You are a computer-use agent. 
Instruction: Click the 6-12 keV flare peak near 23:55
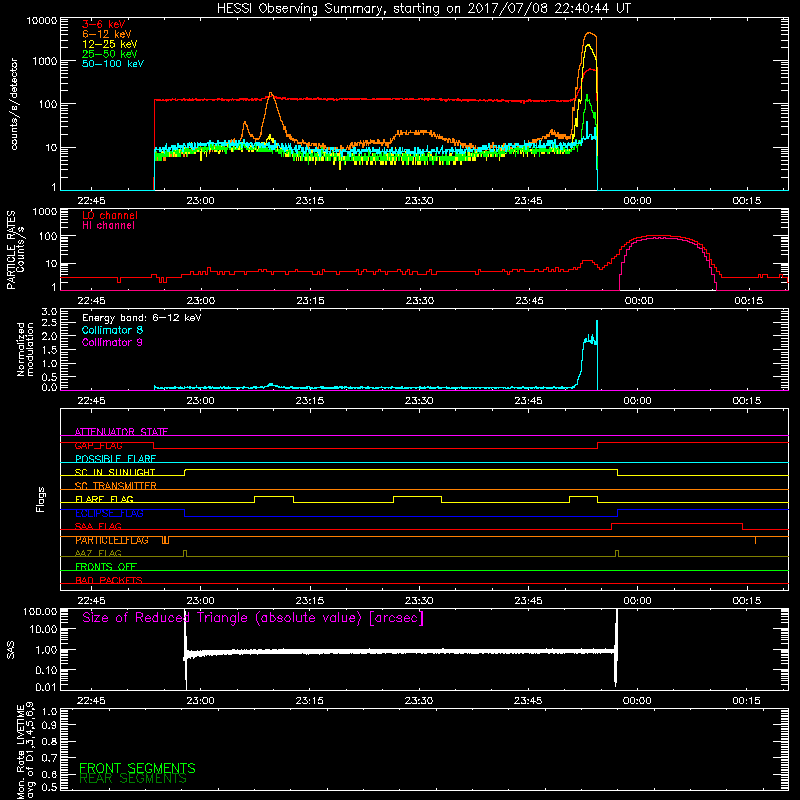(590, 34)
